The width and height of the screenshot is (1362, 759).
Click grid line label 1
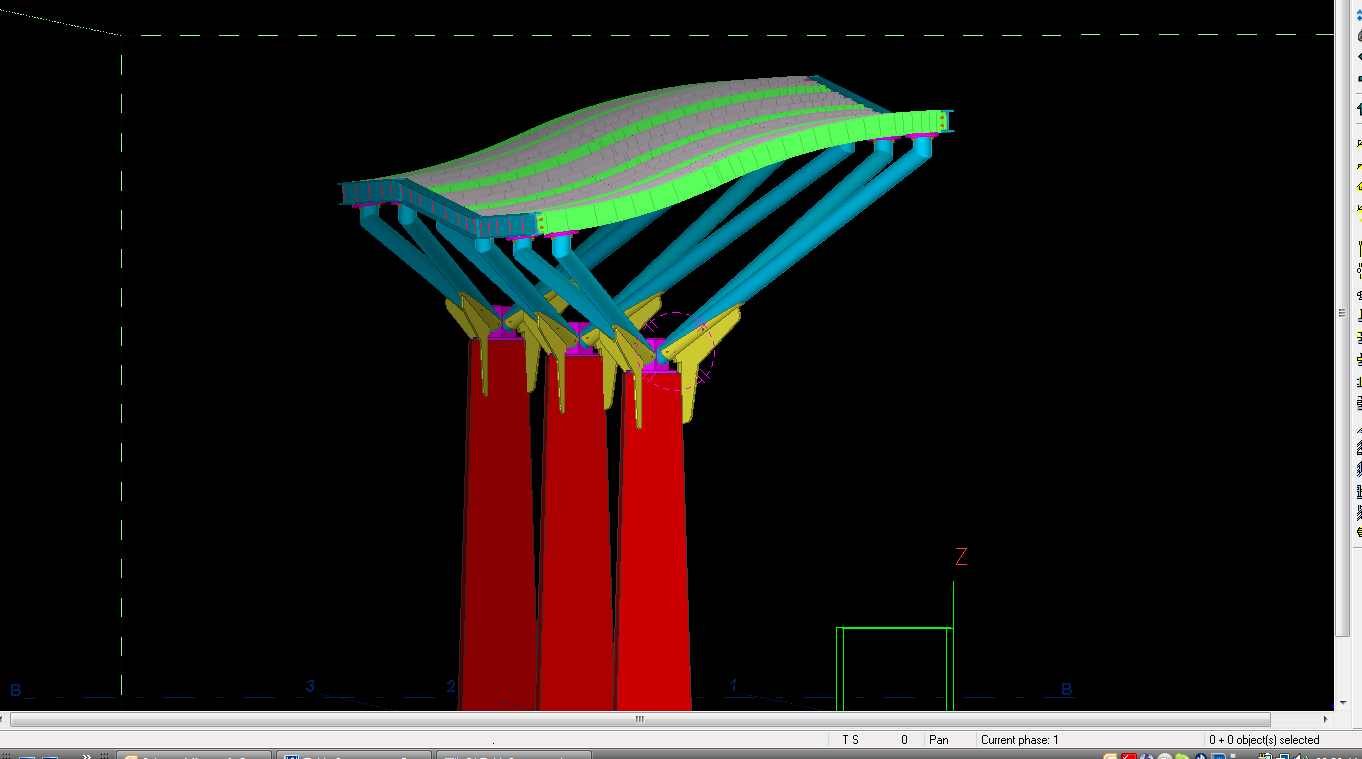click(733, 686)
